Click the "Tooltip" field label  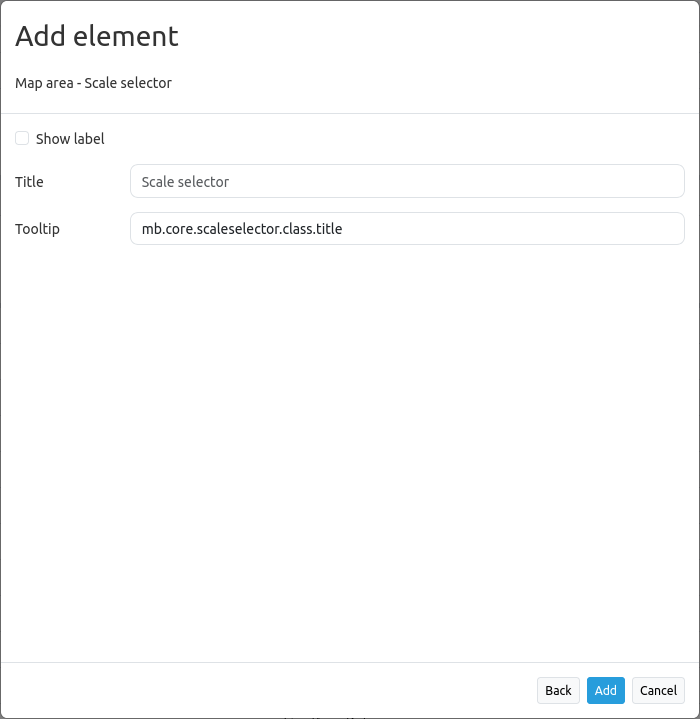(x=37, y=229)
